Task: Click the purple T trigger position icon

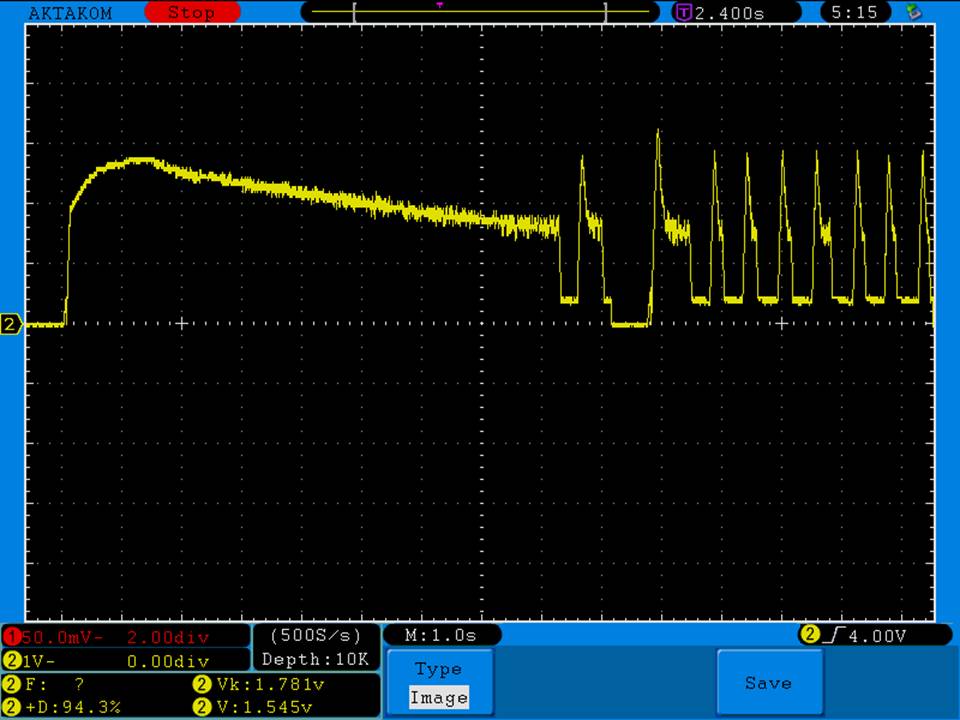Action: point(684,13)
